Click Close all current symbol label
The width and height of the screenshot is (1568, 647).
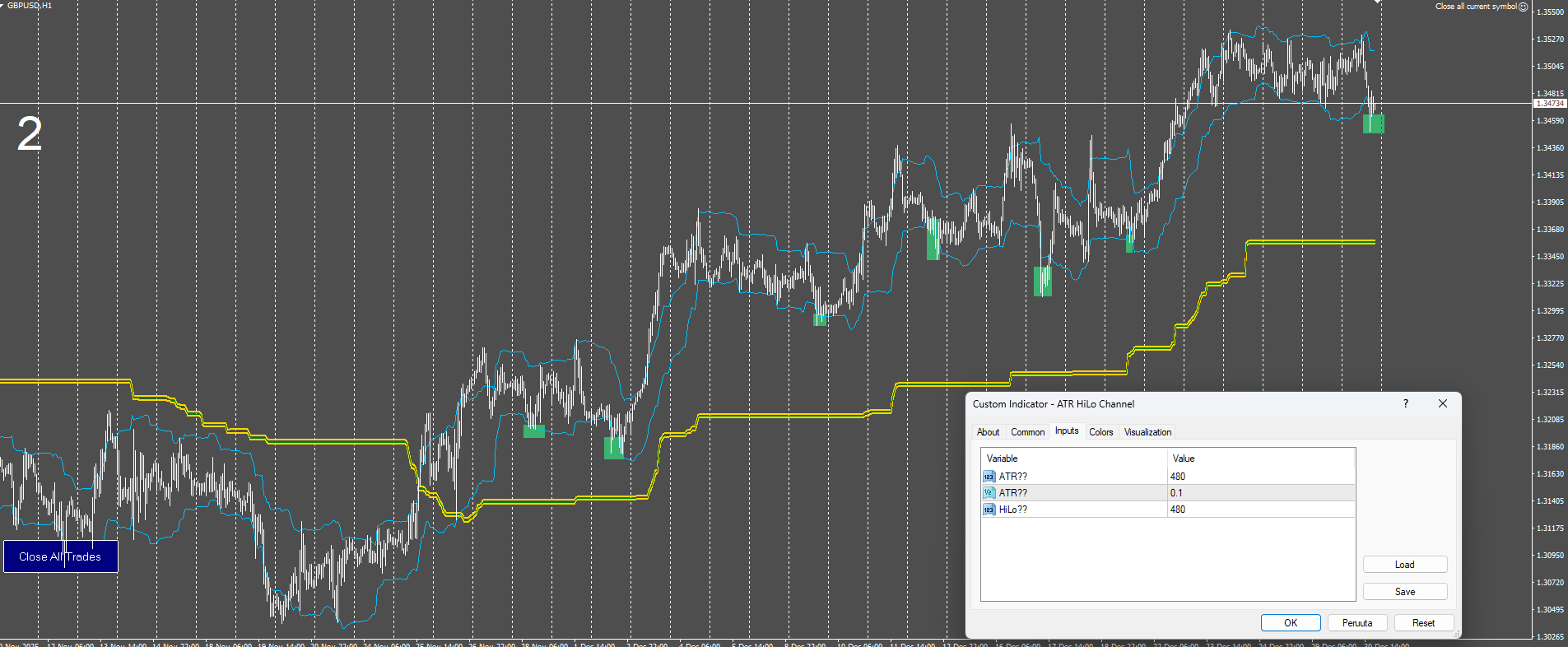click(x=1476, y=7)
